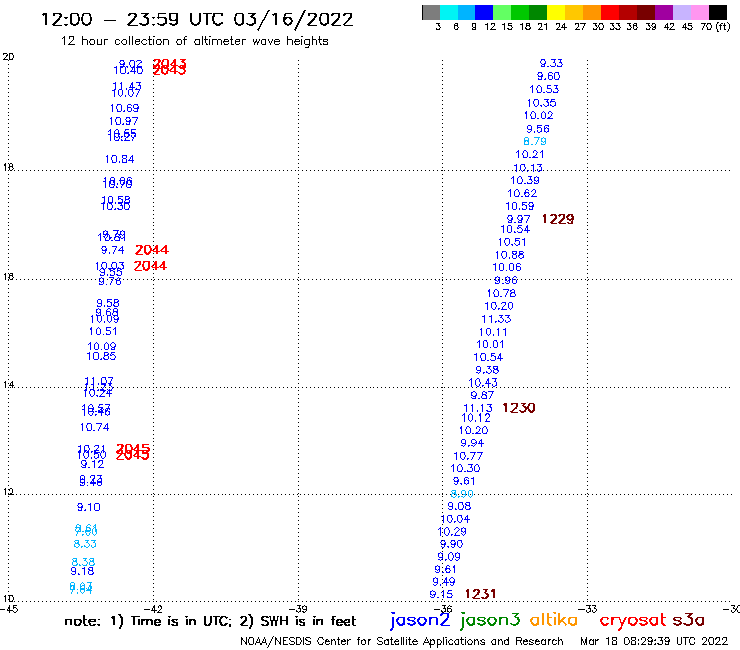Select the jason2 satellite legend label
This screenshot has height=650, width=740.
(x=420, y=621)
